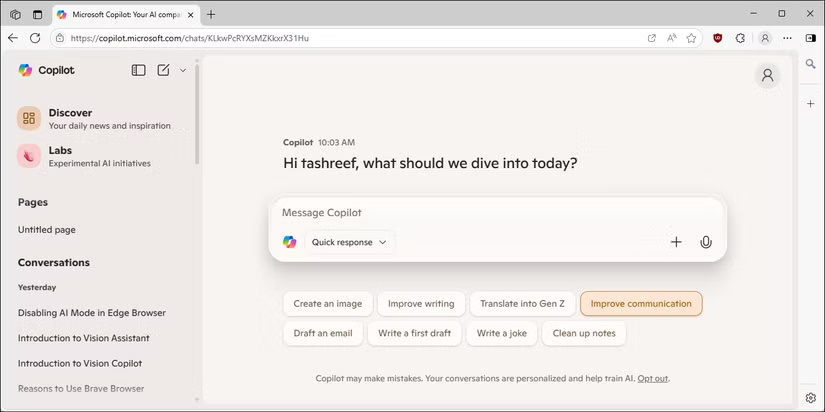Screen dimensions: 825x412
Task: Open the Untitled page
Action: pos(47,230)
